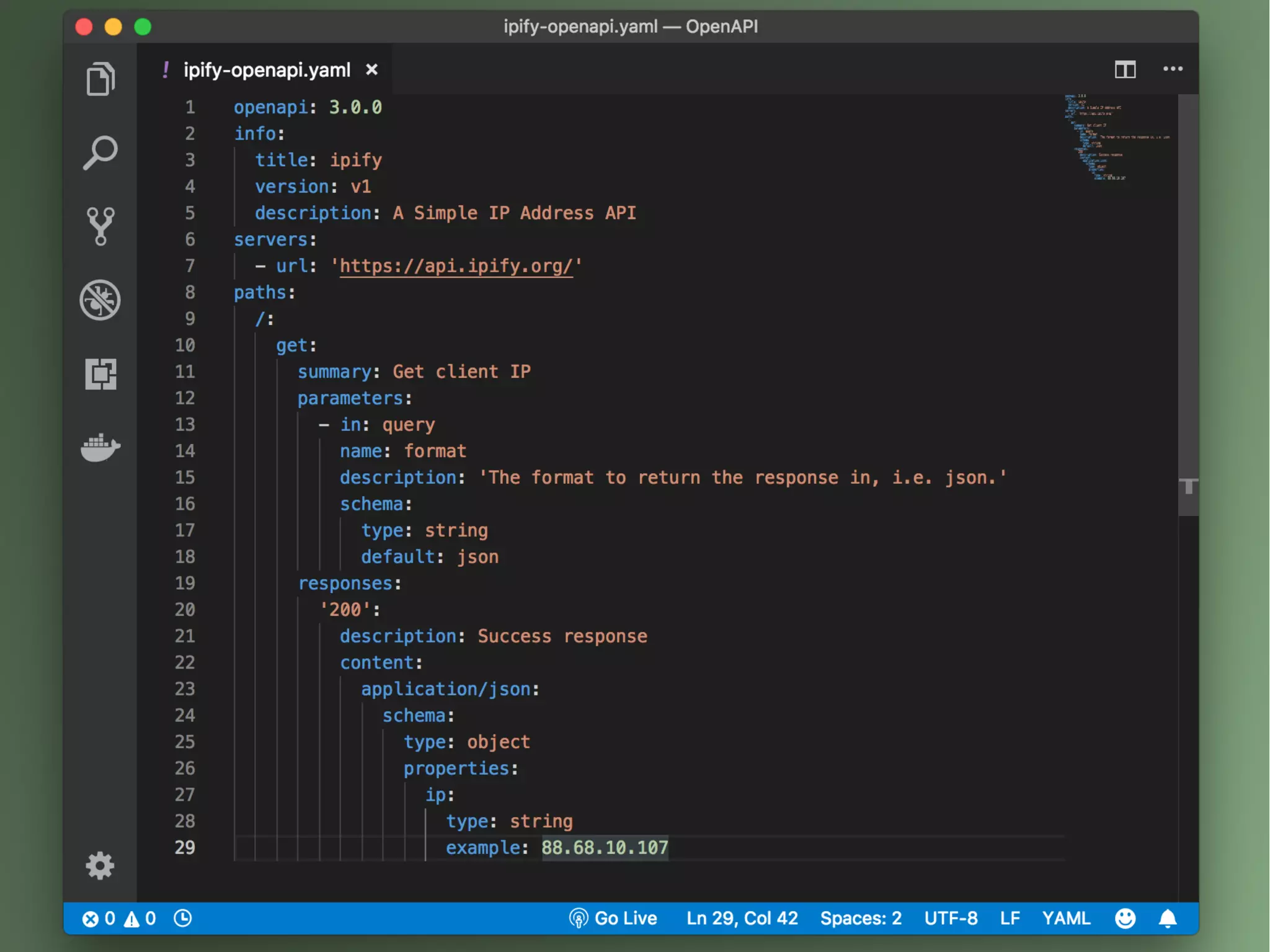Select the ipify-openapi.yaml tab
The height and width of the screenshot is (952, 1270).
(x=267, y=70)
